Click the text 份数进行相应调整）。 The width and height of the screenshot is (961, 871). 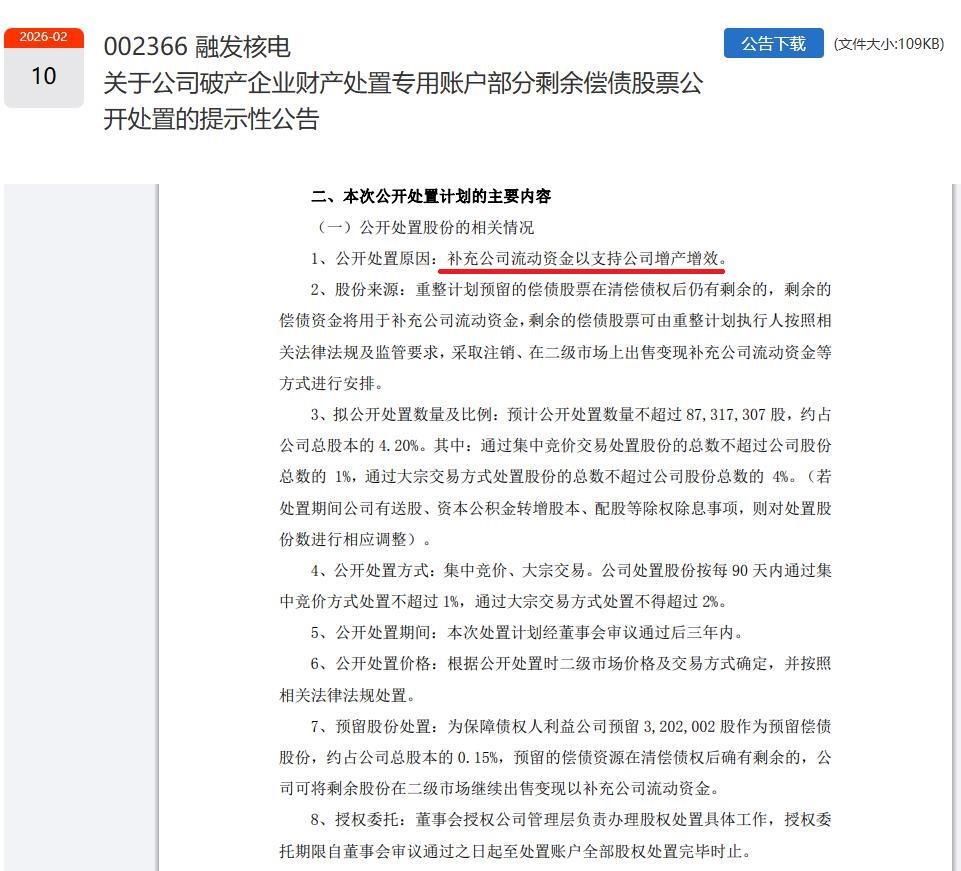click(355, 539)
